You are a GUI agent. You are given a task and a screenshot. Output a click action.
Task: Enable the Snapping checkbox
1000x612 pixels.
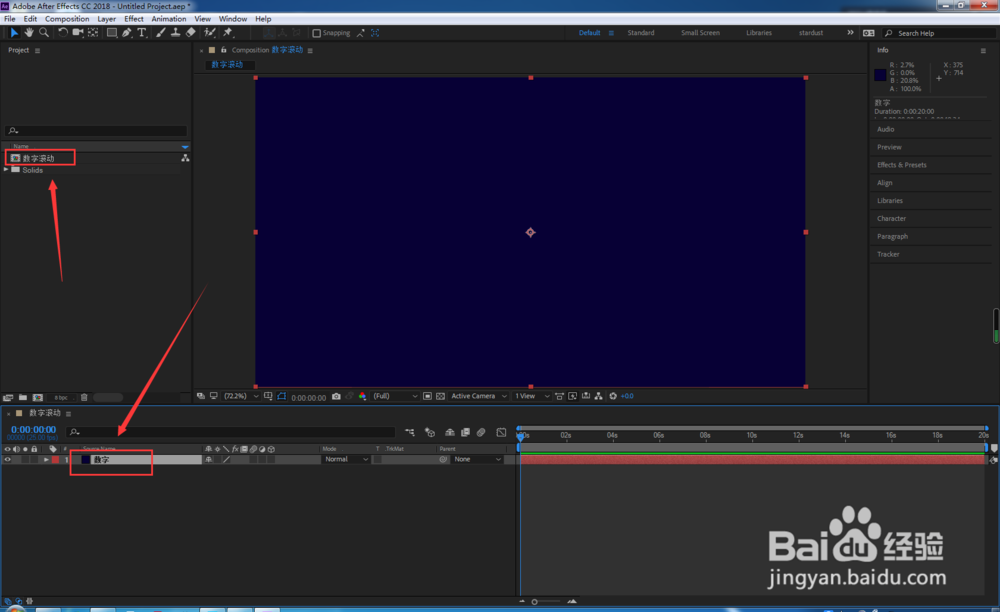(x=316, y=33)
